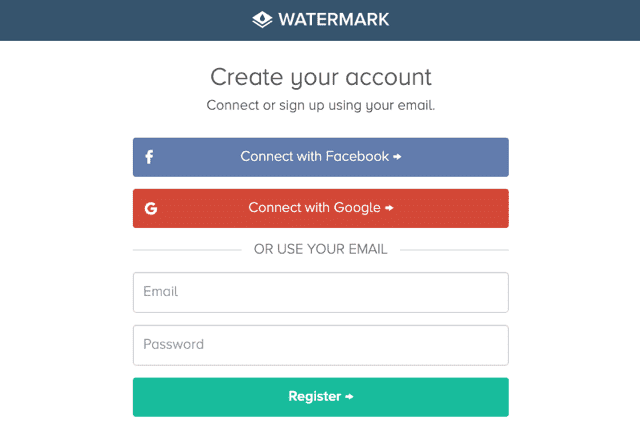Click the "Email" placeholder text
This screenshot has height=432, width=640.
(x=161, y=292)
